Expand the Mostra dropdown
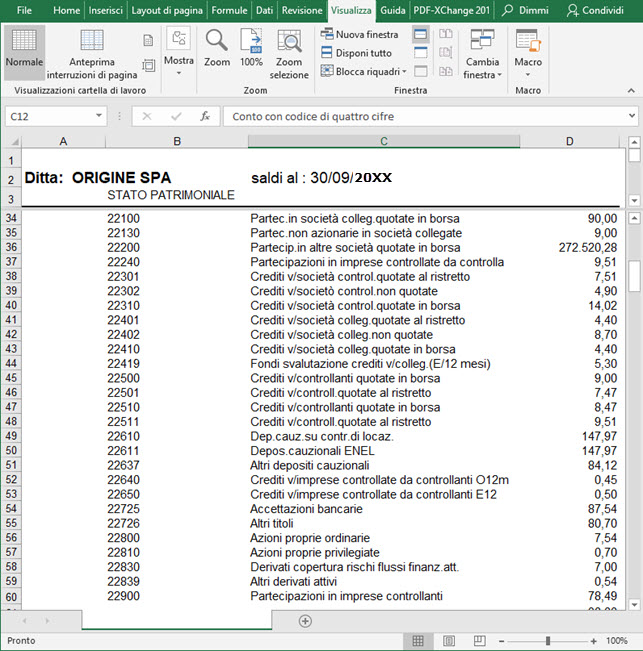 [178, 52]
